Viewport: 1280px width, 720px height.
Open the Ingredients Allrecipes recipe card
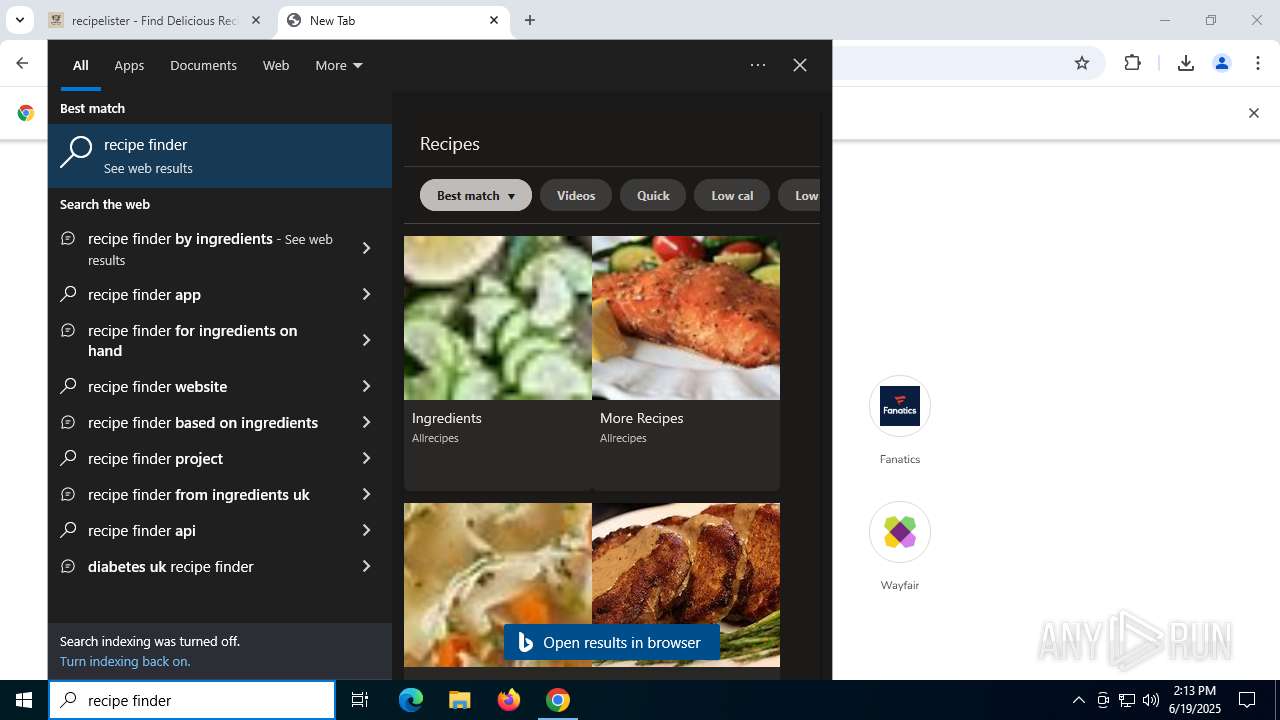tap(498, 363)
